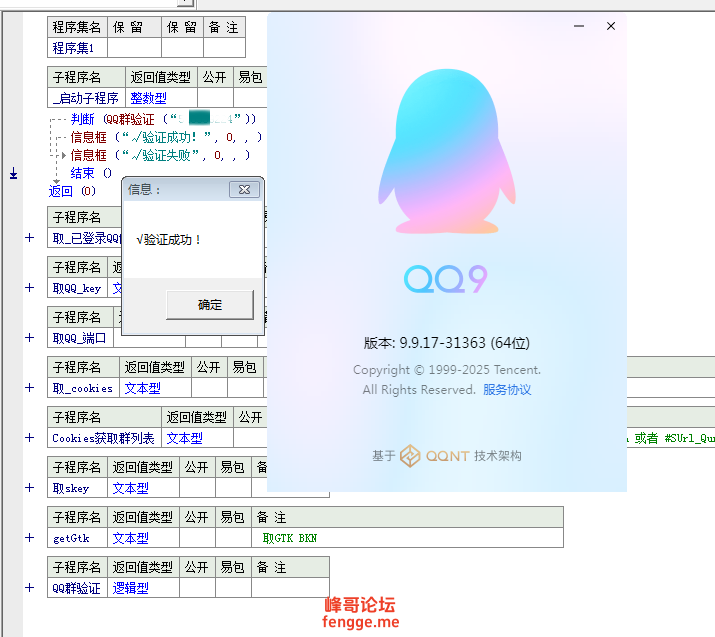Click the QQNT architecture logo icon
The width and height of the screenshot is (715, 637).
[410, 456]
